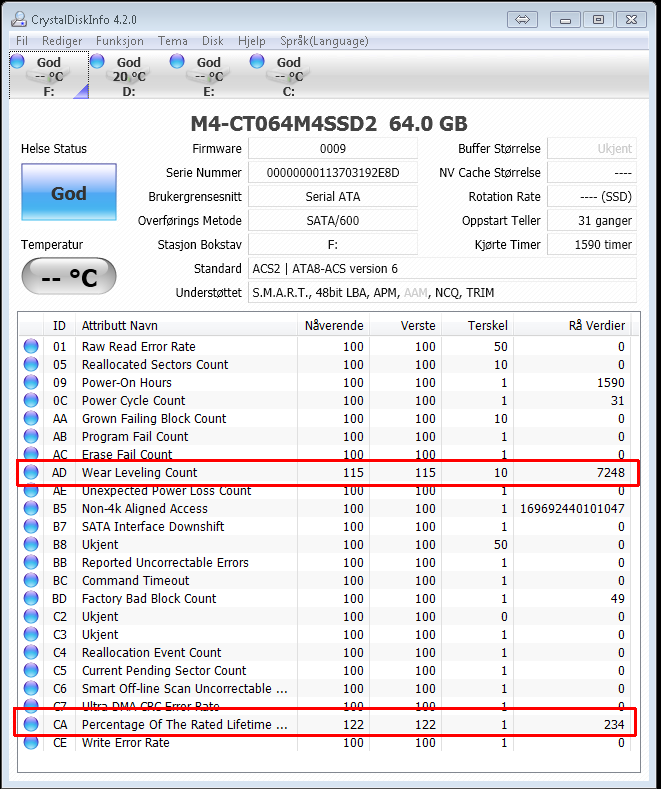This screenshot has width=661, height=789.
Task: Click the status orb for Wear Leveling Count
Action: click(x=31, y=472)
